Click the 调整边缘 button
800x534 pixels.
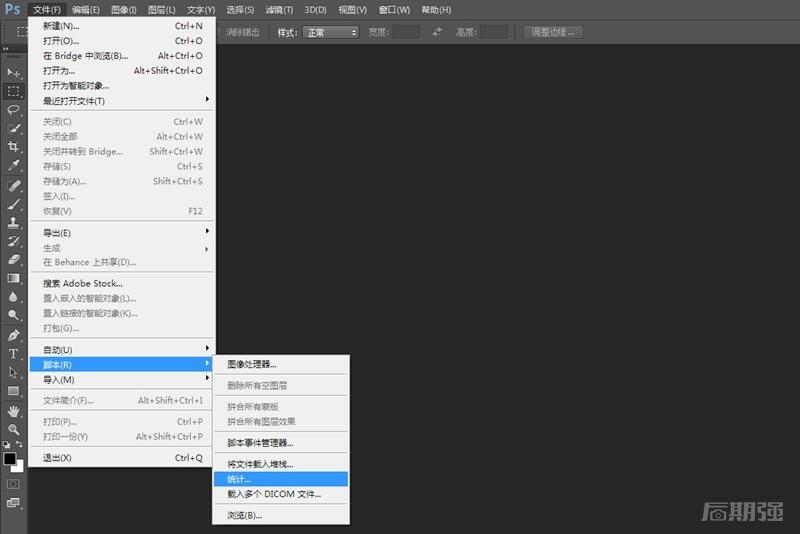[x=553, y=32]
